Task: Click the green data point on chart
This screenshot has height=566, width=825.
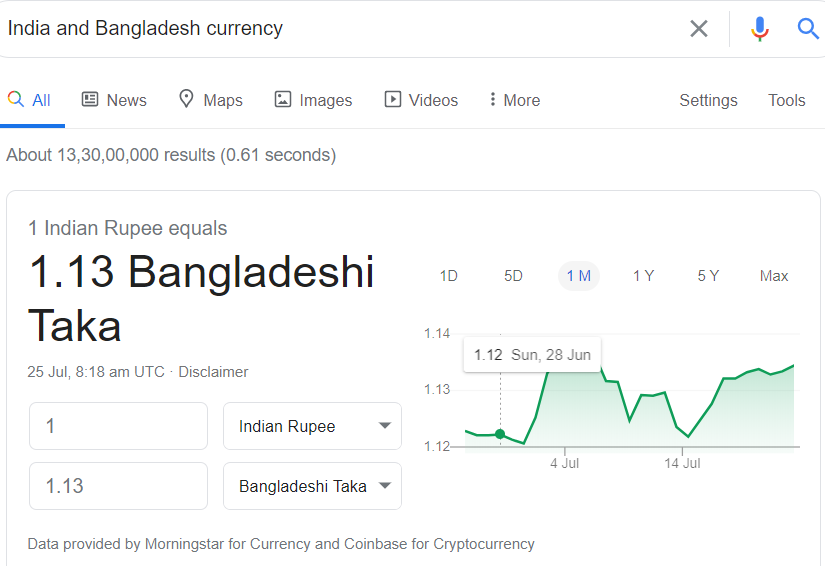Action: [x=500, y=434]
